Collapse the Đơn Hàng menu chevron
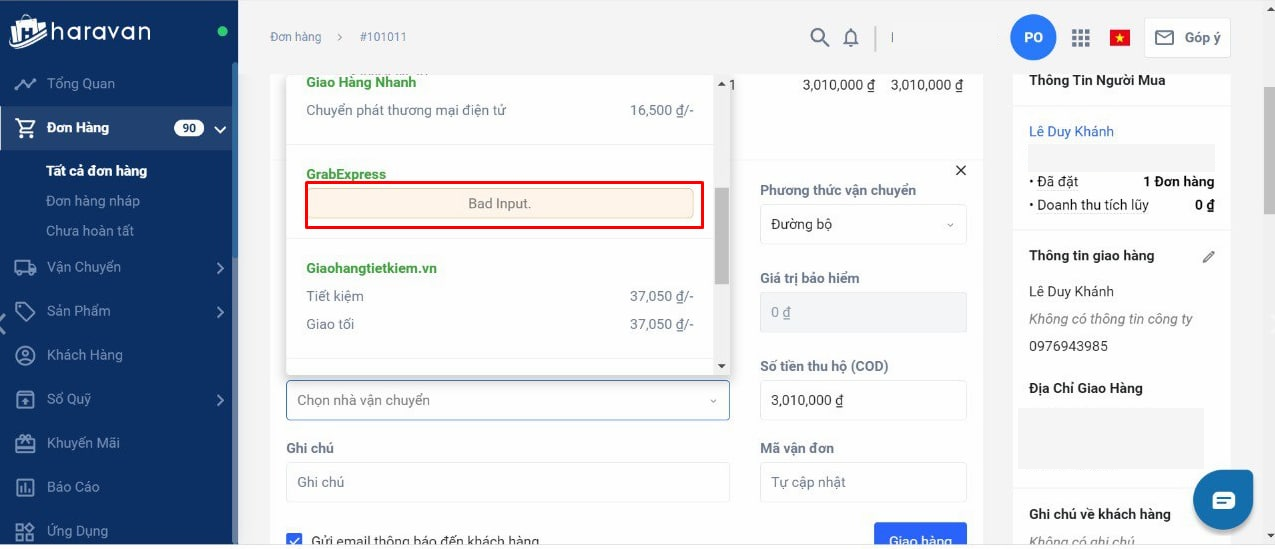1275x549 pixels. point(220,128)
